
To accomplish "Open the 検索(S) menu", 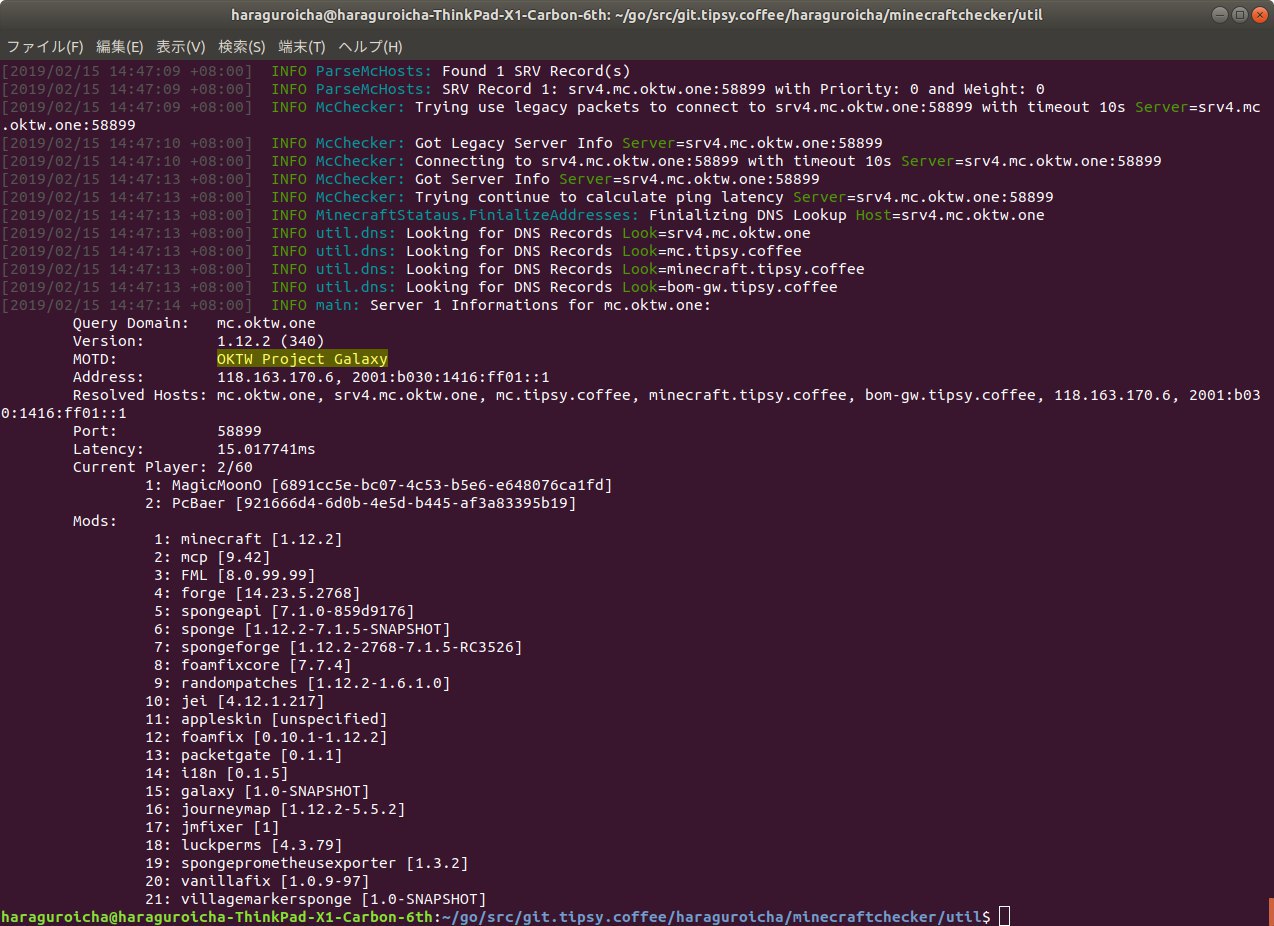I will pos(242,47).
